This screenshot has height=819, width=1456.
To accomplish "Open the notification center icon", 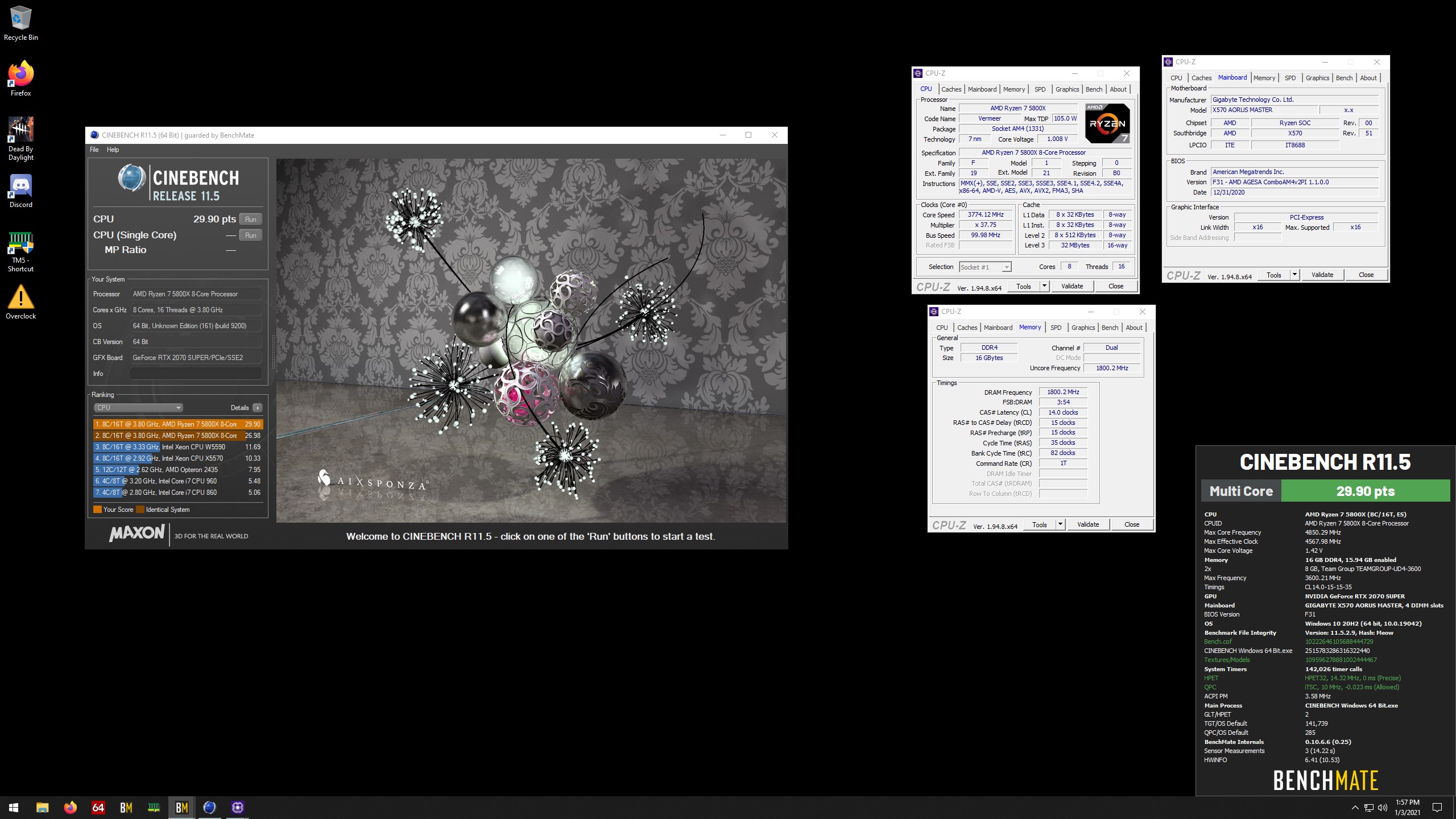I will (1437, 808).
